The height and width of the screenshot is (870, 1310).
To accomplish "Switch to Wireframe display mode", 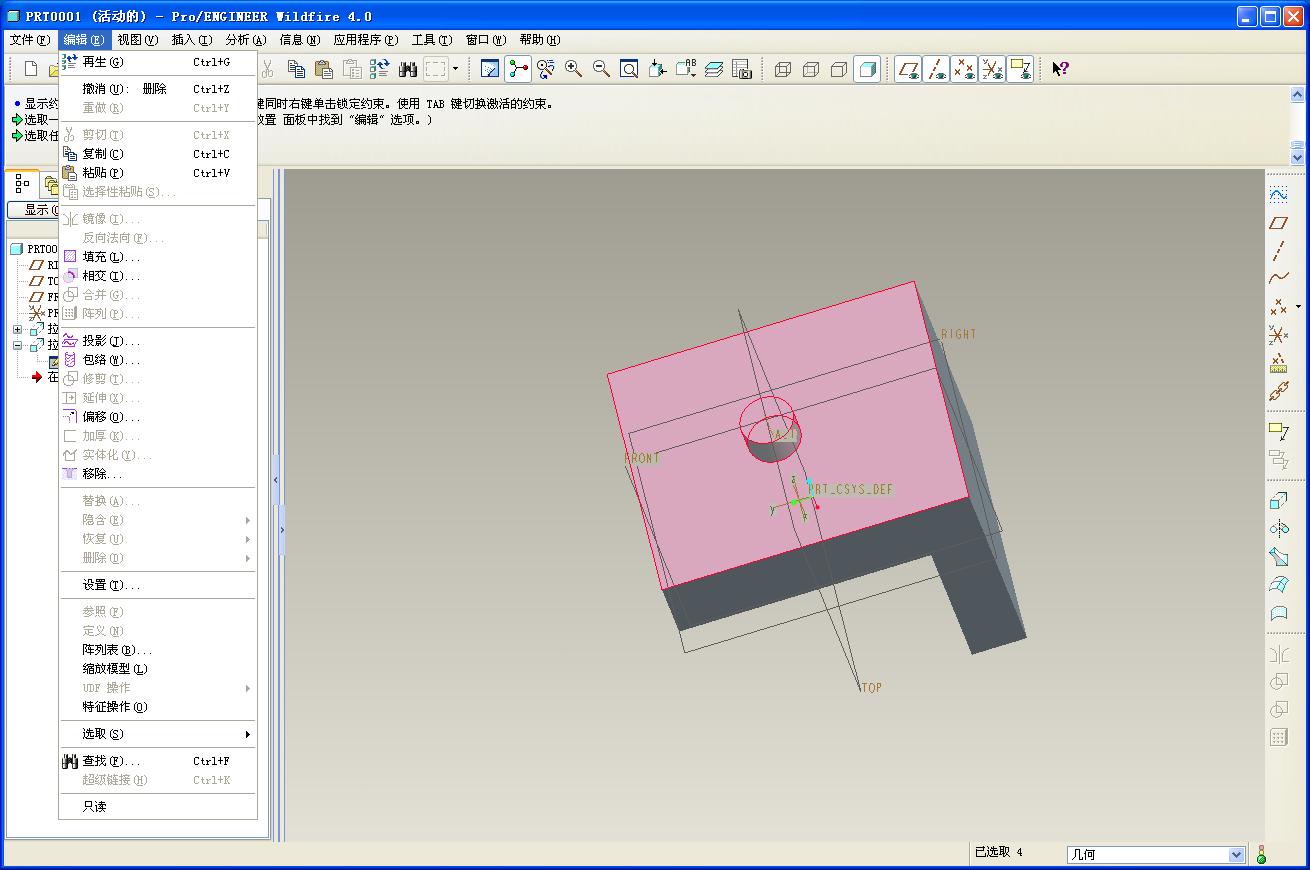I will pyautogui.click(x=783, y=69).
